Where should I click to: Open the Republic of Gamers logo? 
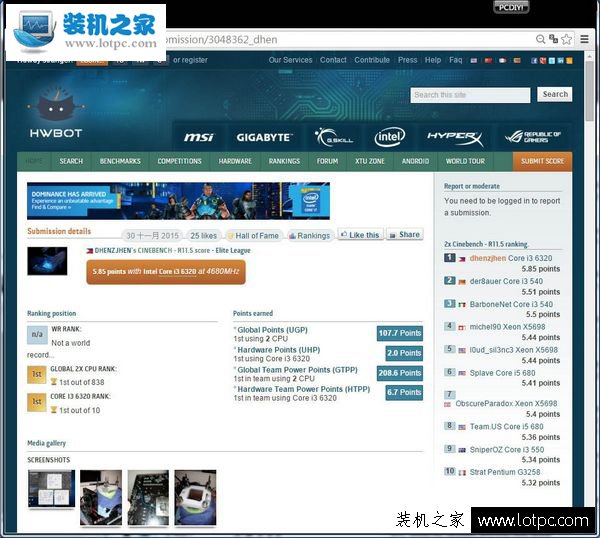pos(533,137)
